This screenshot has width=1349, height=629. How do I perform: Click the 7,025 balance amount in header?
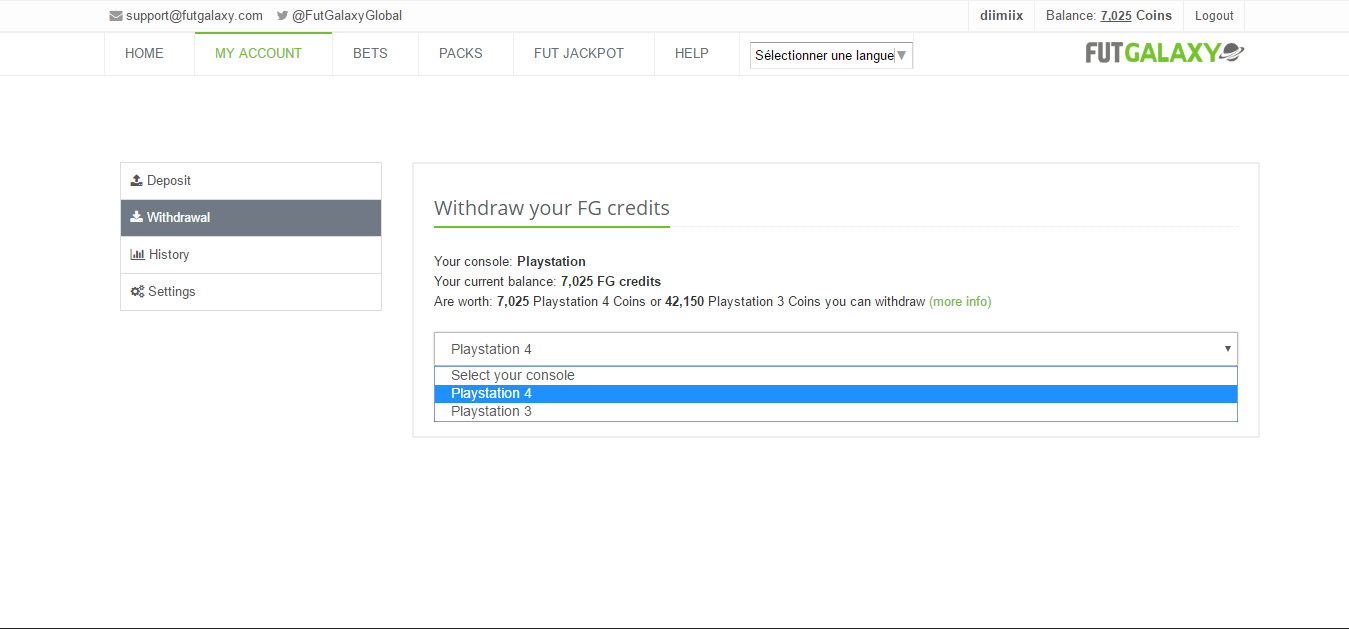[1116, 16]
